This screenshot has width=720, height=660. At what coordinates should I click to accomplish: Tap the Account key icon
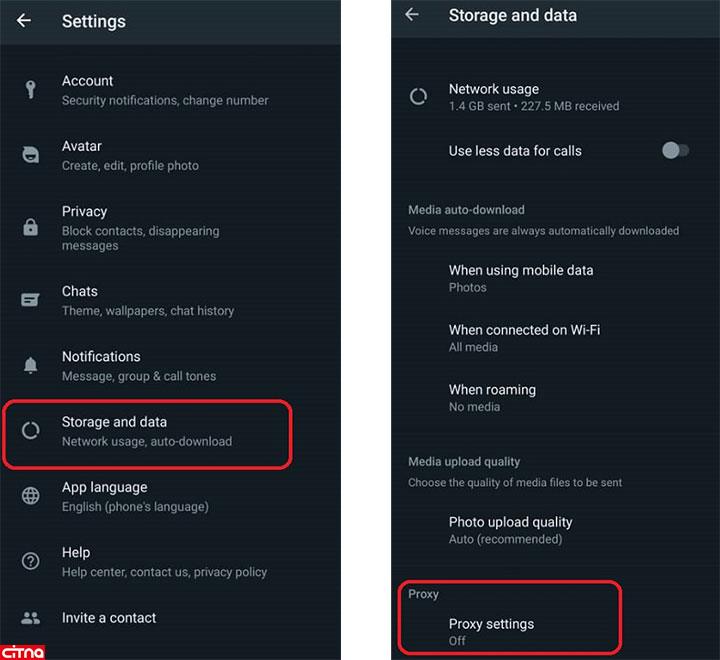pos(31,90)
